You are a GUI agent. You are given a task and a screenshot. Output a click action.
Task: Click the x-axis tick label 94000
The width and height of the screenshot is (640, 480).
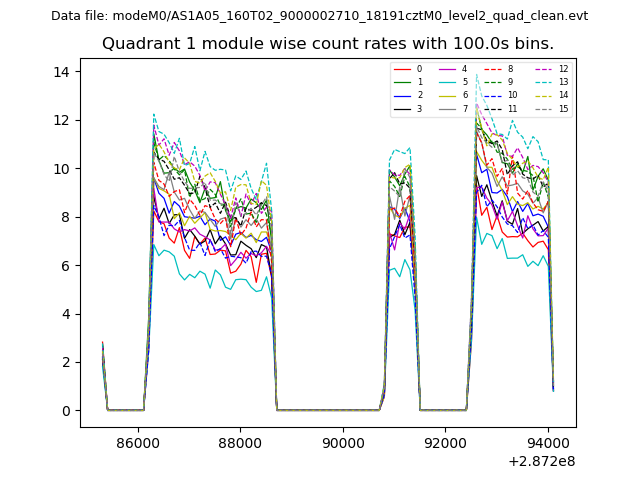pos(548,442)
